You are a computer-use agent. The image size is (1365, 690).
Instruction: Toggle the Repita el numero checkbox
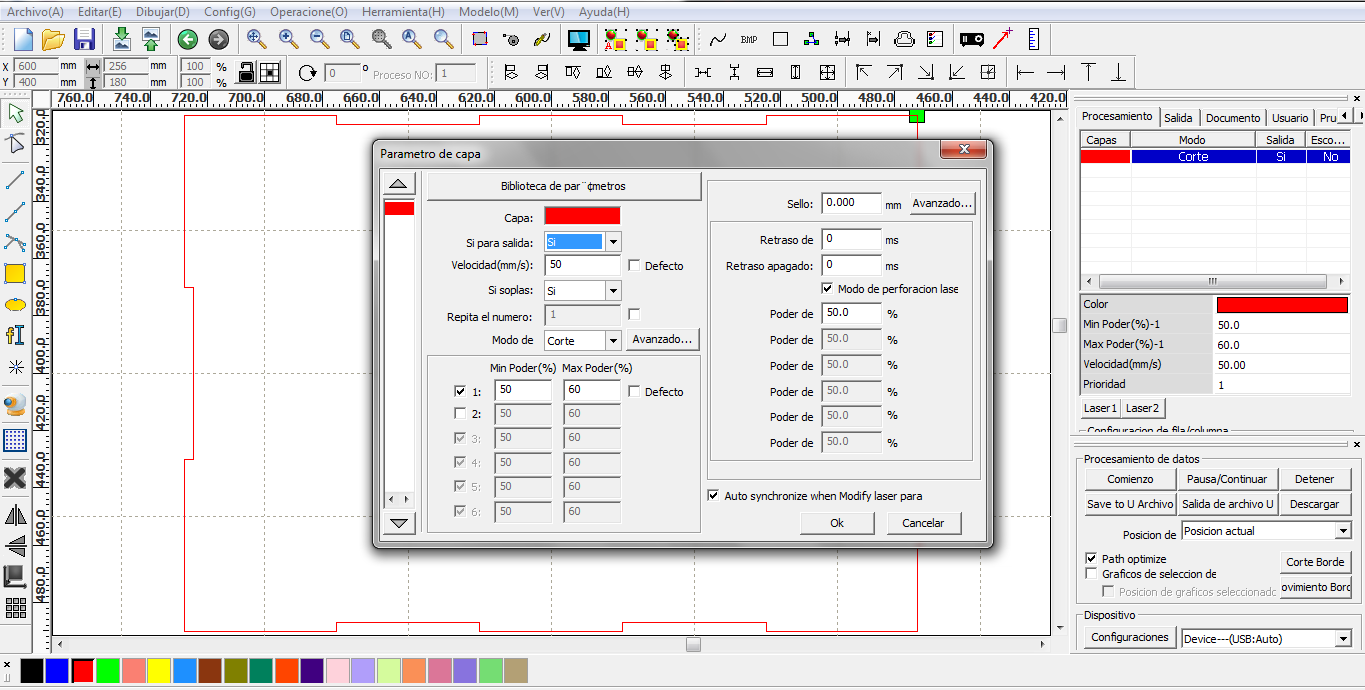[x=634, y=315]
